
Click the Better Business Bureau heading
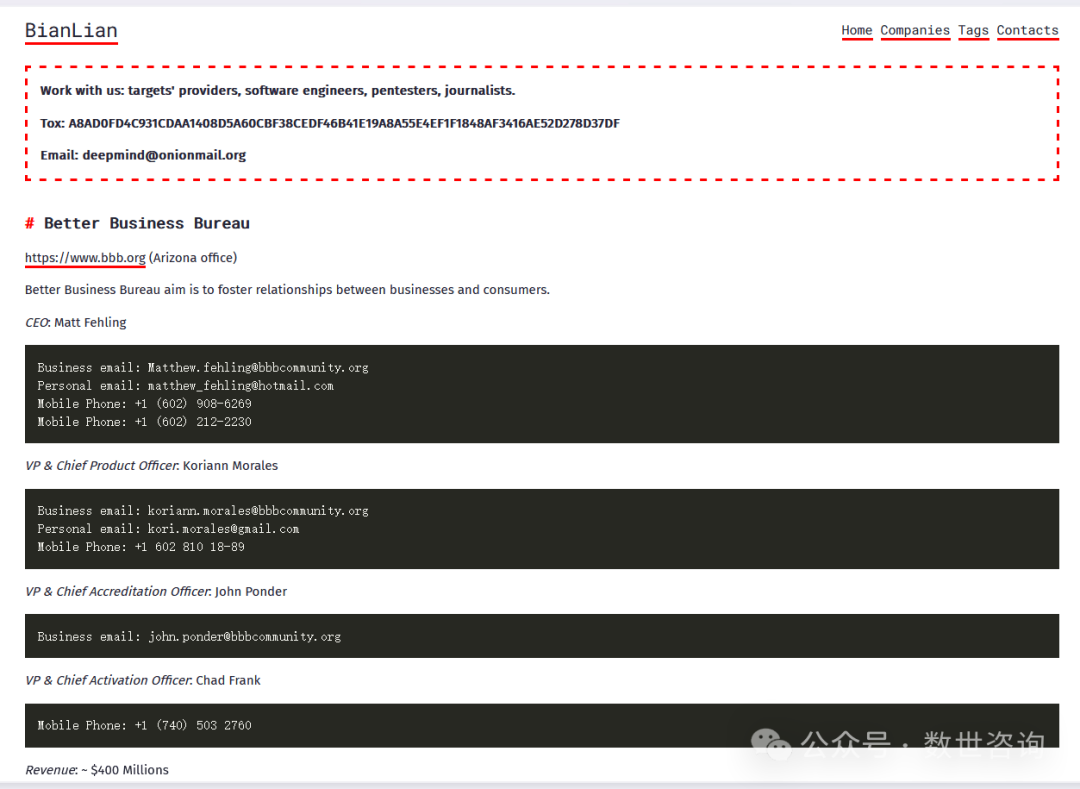coord(147,223)
